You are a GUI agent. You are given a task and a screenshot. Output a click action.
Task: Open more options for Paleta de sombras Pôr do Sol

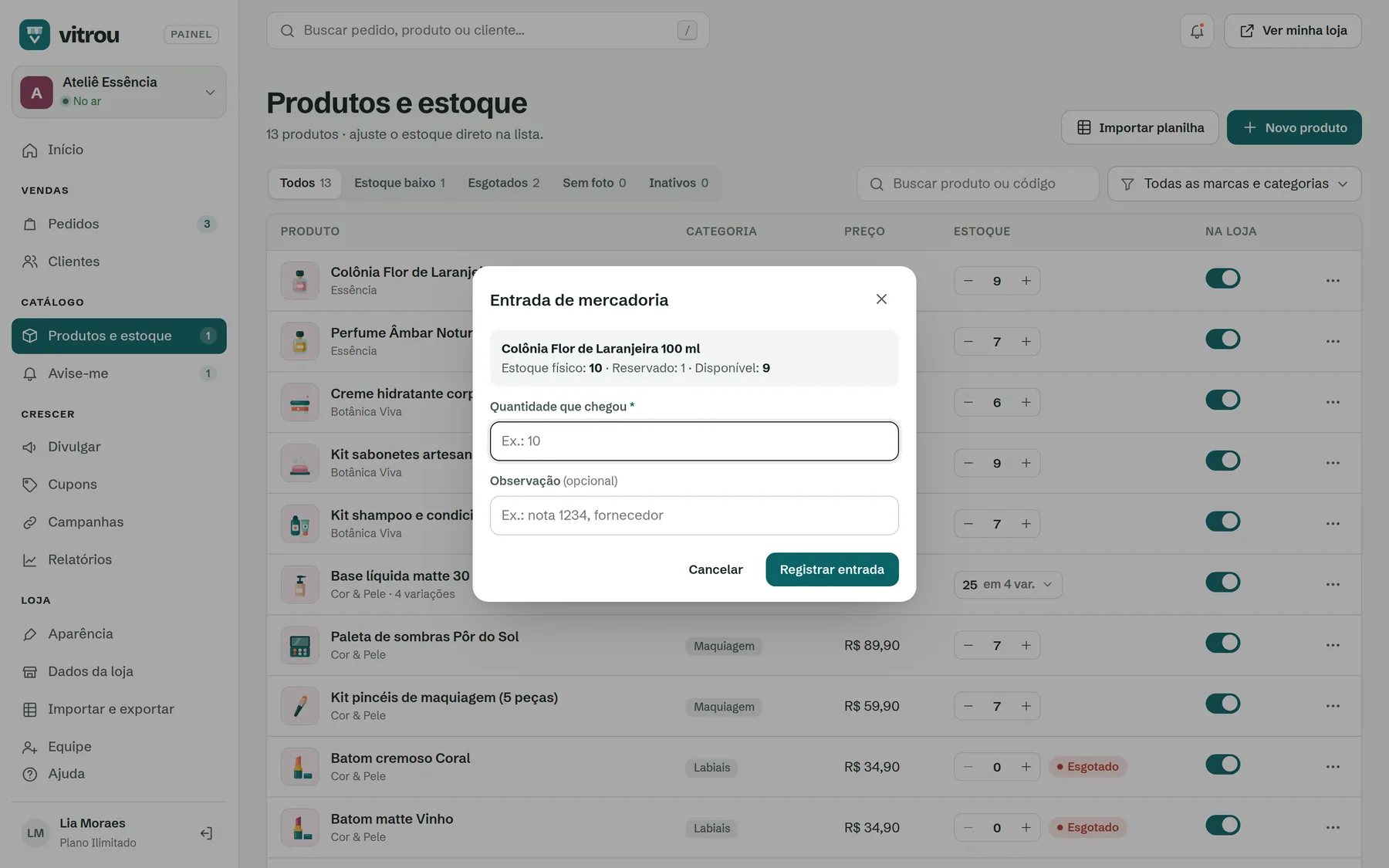pyautogui.click(x=1333, y=645)
